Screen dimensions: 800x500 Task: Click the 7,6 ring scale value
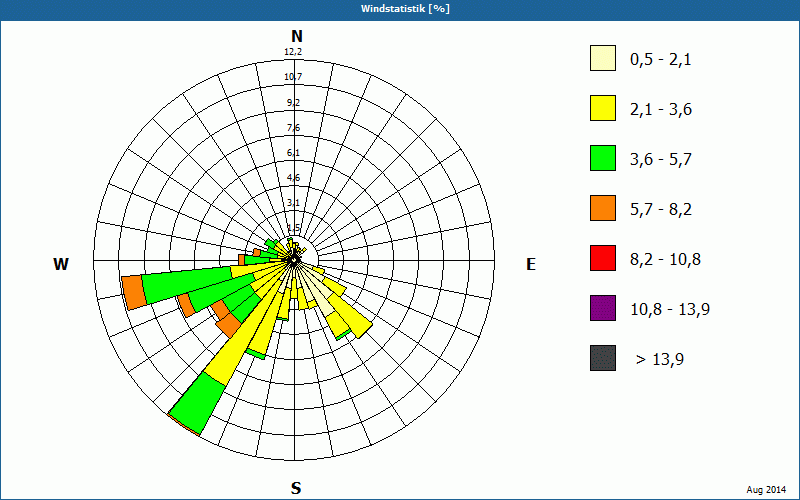pyautogui.click(x=293, y=128)
